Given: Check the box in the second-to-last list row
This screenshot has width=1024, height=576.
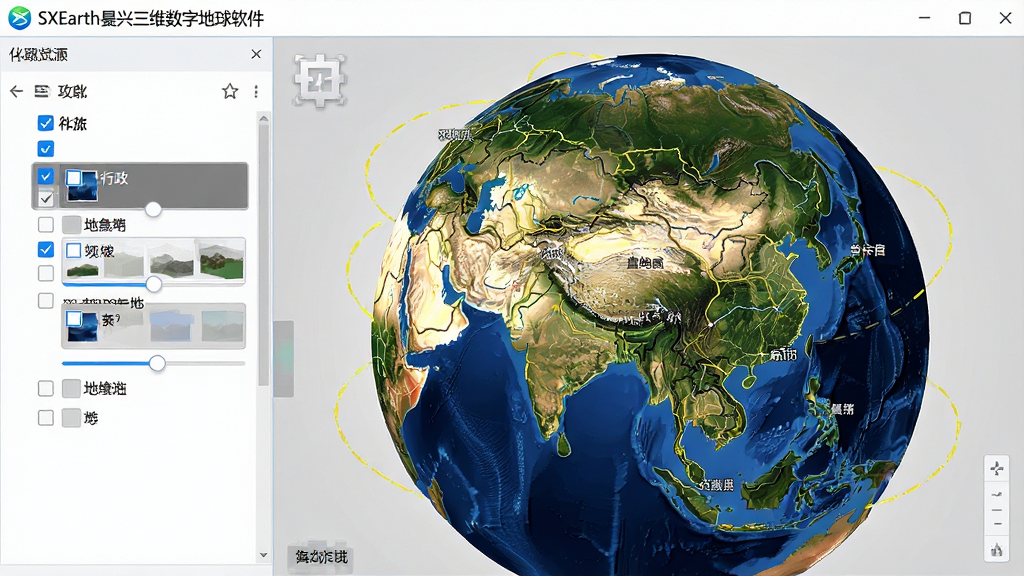Looking at the screenshot, I should coord(46,389).
